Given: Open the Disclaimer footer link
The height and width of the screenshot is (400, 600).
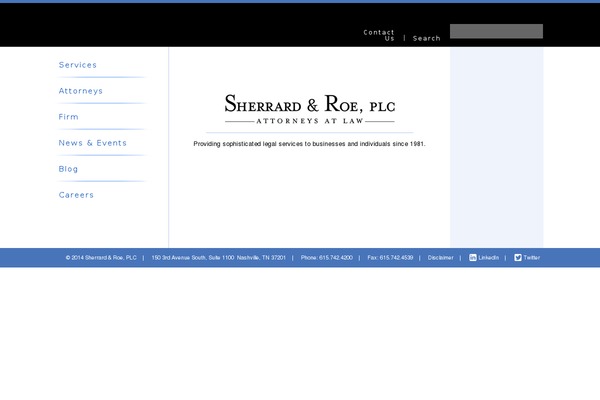Looking at the screenshot, I should click(x=440, y=258).
